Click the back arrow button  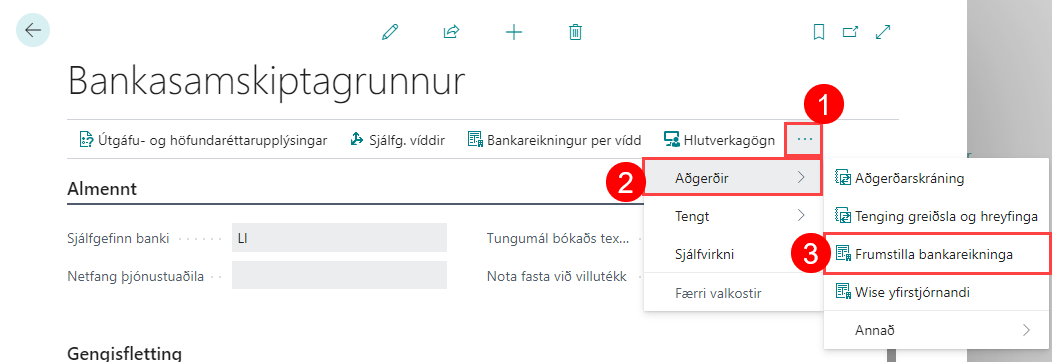33,30
